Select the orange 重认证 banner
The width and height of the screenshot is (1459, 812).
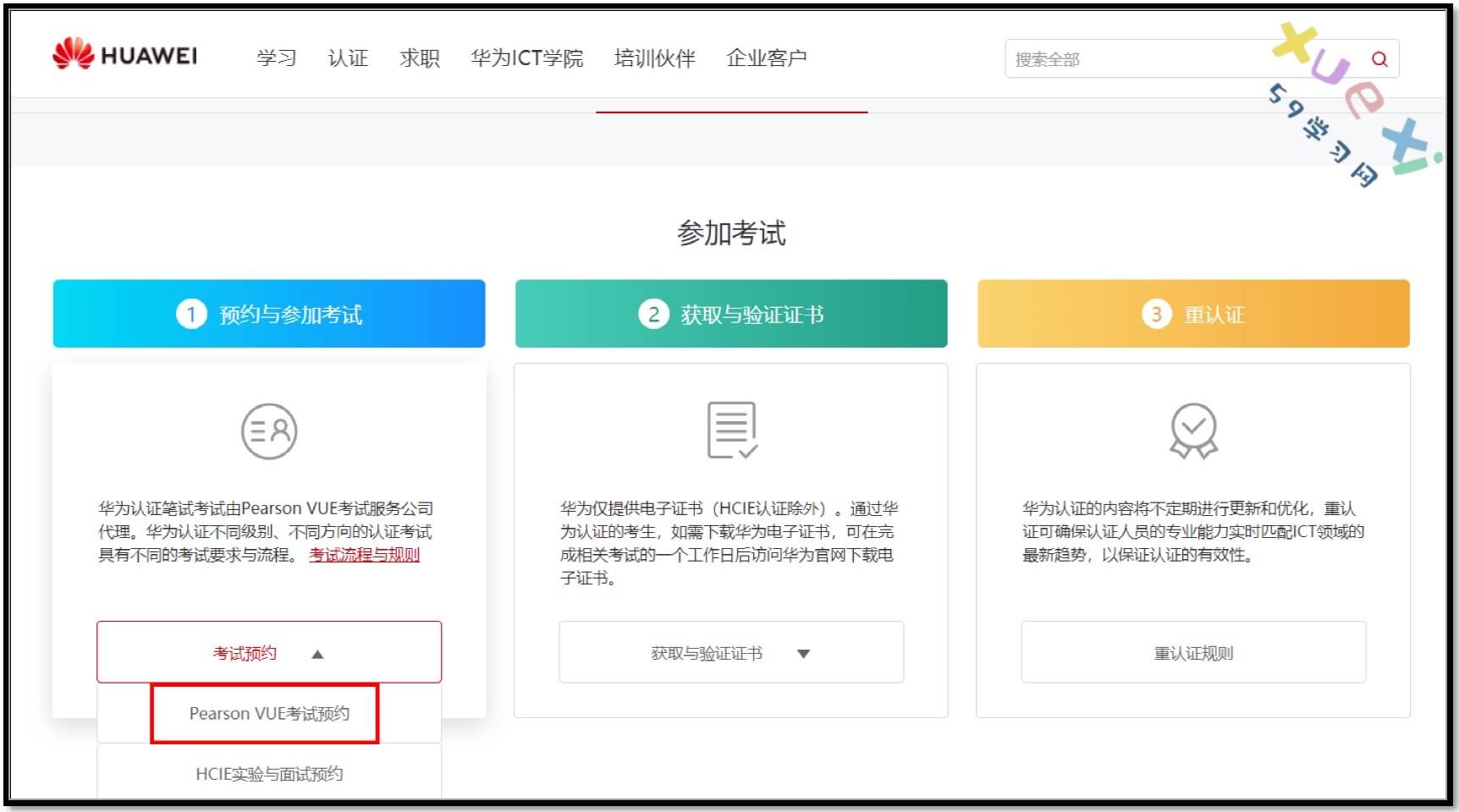tap(1193, 314)
